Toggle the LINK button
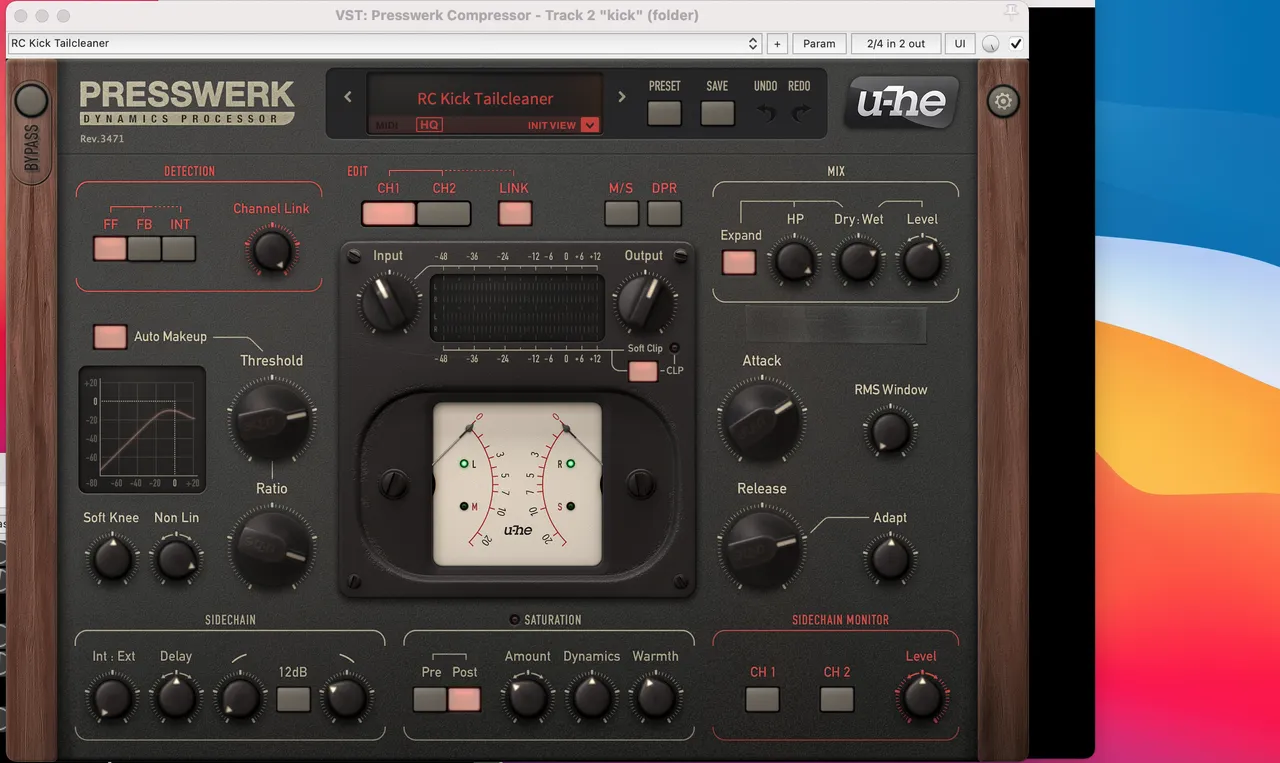 pos(515,213)
